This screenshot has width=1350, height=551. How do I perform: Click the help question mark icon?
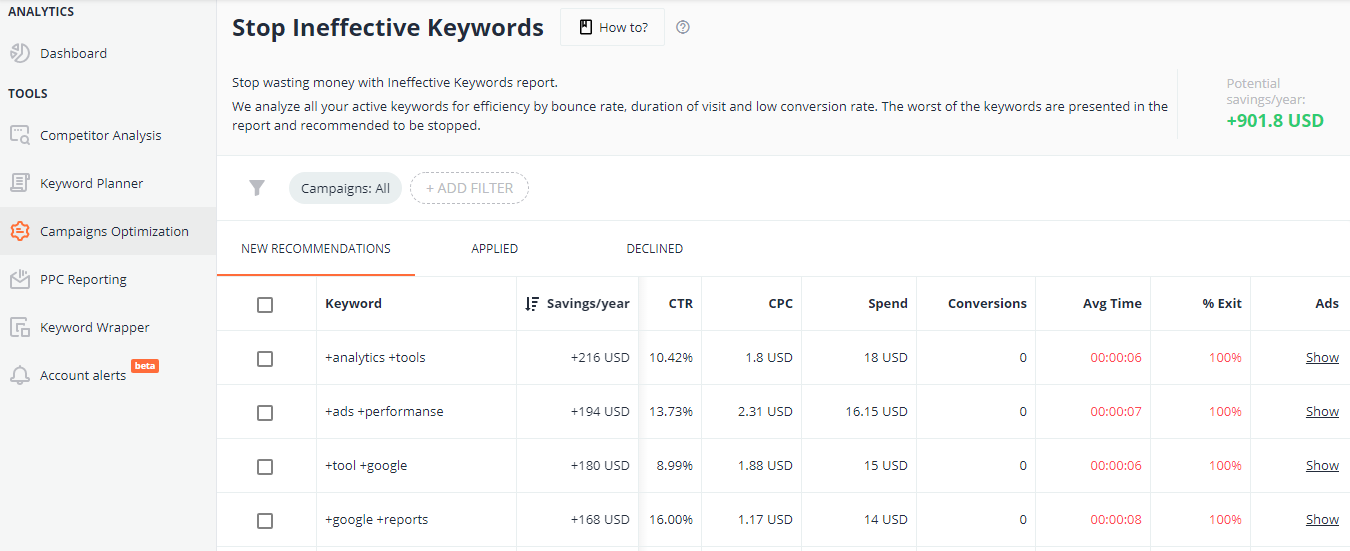pos(683,27)
